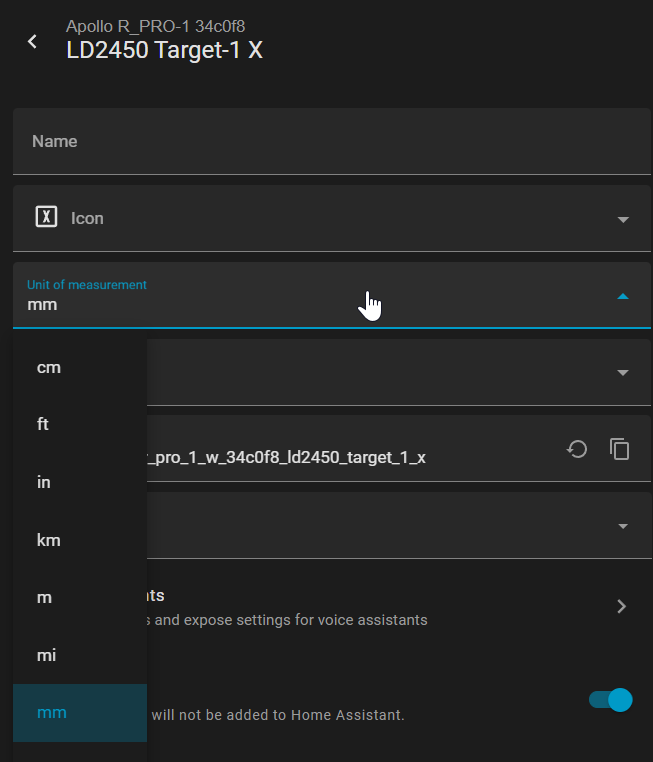653x762 pixels.
Task: Select ft from the unit list
Action: [x=80, y=424]
